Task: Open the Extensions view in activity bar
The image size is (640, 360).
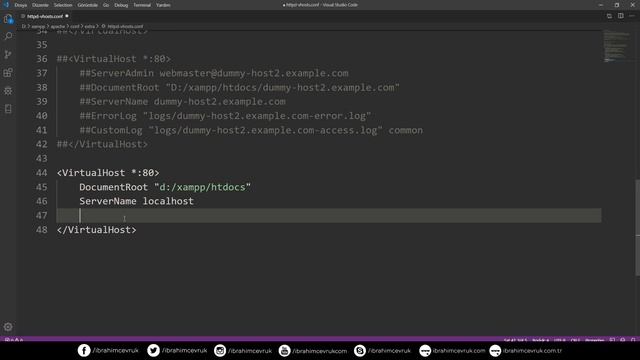Action: (x=8, y=73)
